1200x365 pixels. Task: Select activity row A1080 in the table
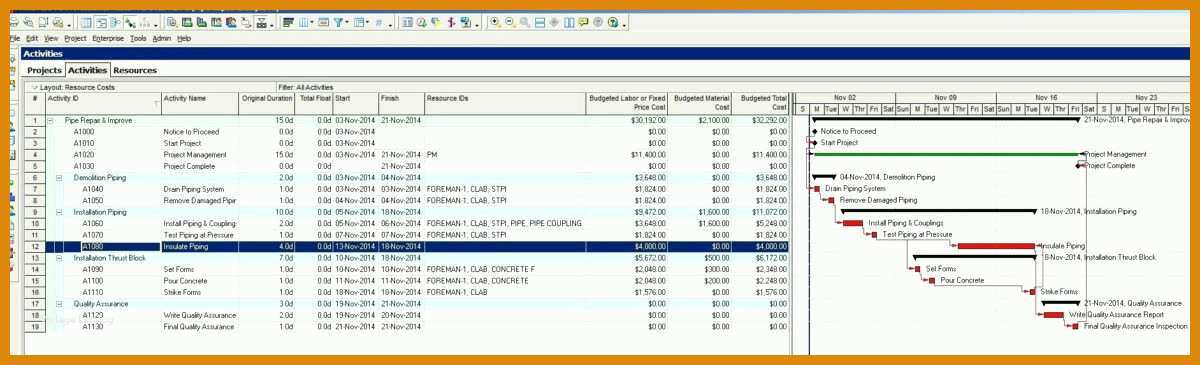(x=407, y=246)
